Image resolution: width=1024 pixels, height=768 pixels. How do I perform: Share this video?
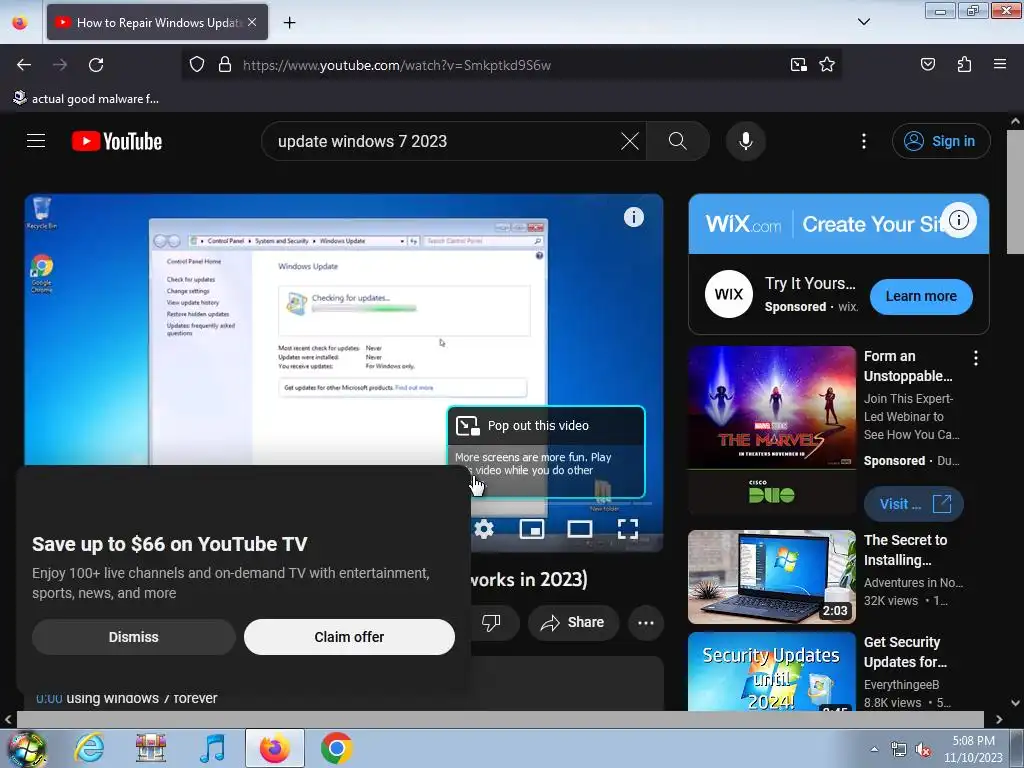[573, 622]
